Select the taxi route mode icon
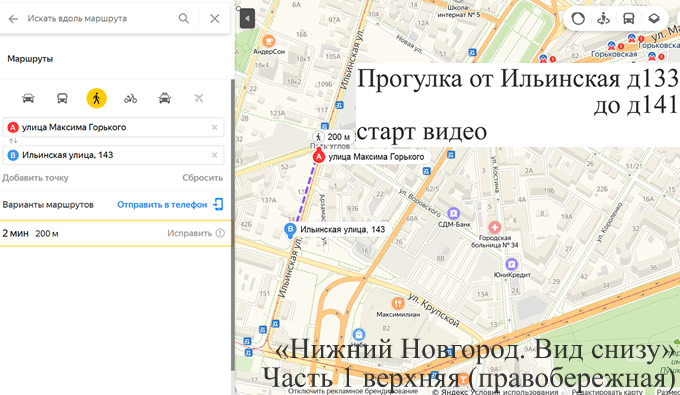680x395 pixels. (165, 98)
